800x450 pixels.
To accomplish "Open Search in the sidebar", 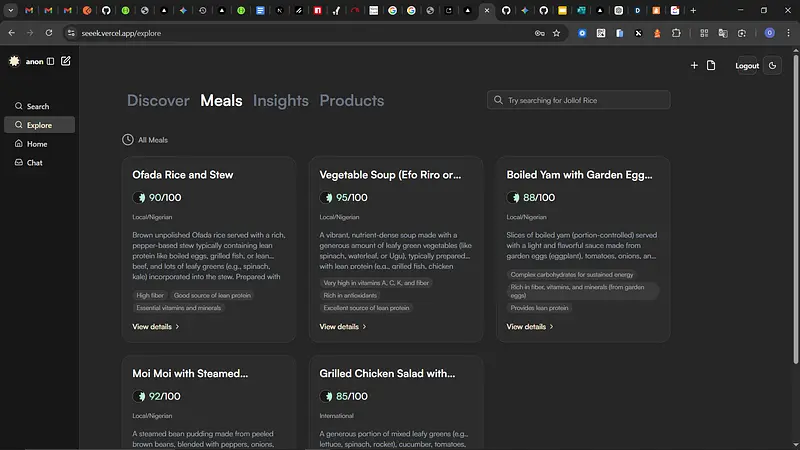I will pos(37,106).
